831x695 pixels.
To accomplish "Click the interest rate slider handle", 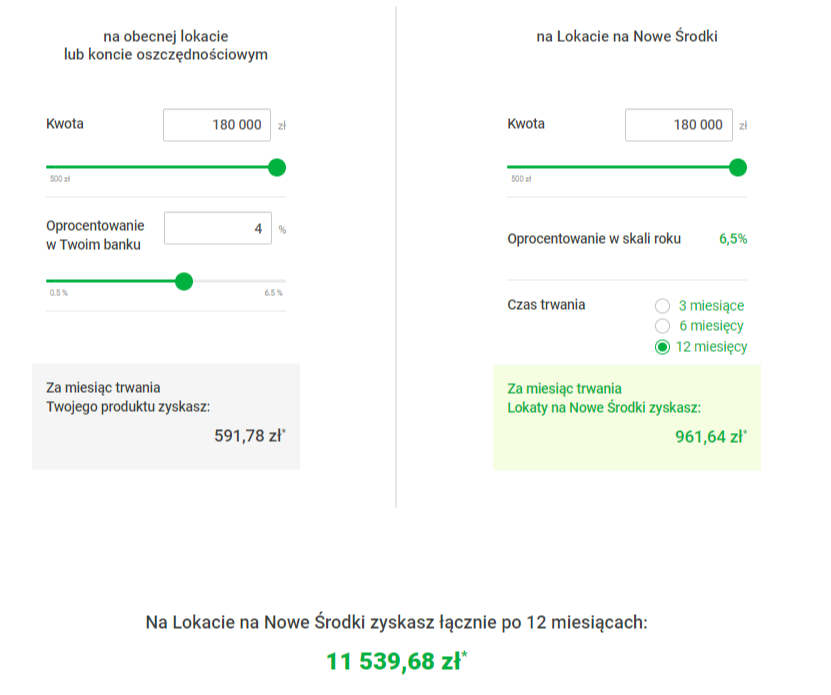I will [184, 281].
